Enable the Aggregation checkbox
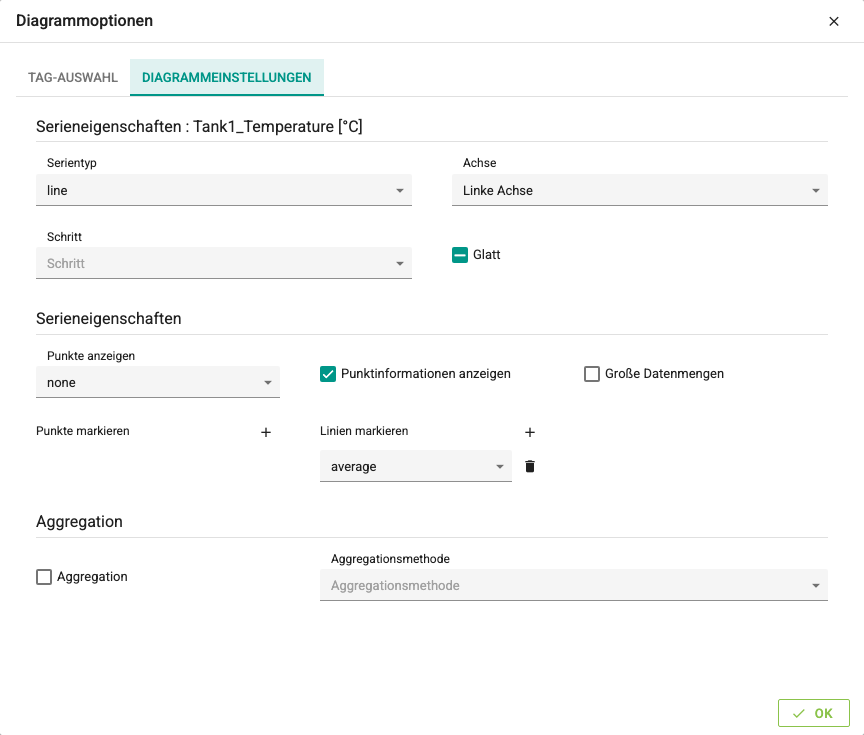The width and height of the screenshot is (864, 735). click(x=44, y=577)
